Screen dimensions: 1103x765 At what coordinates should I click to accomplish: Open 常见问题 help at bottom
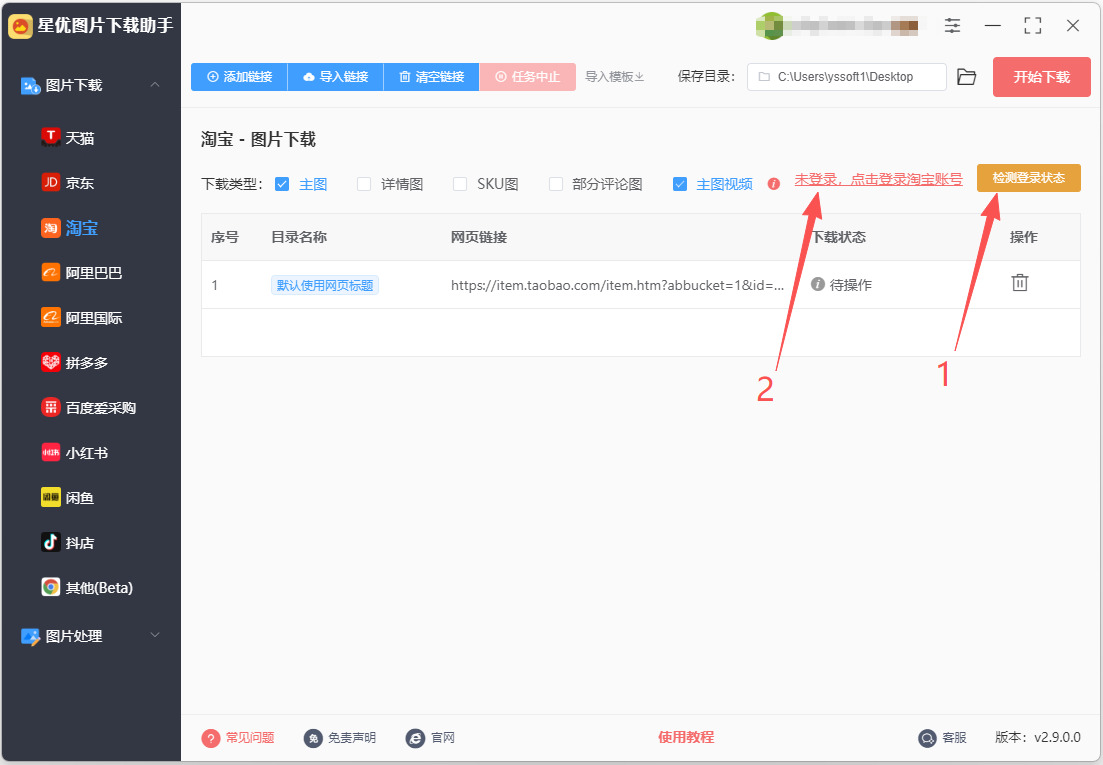(238, 738)
